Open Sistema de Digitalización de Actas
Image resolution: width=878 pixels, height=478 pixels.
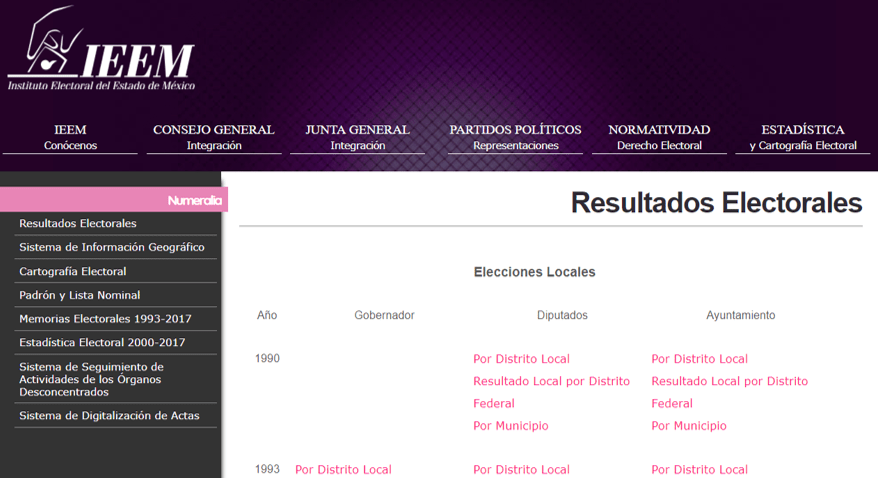click(x=109, y=416)
